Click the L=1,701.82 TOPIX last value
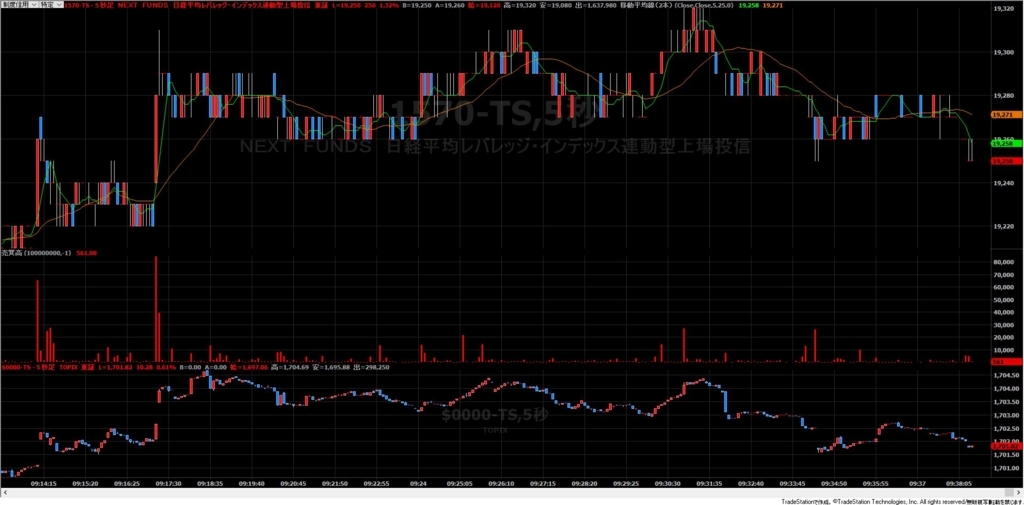Image resolution: width=1024 pixels, height=505 pixels. (116, 367)
